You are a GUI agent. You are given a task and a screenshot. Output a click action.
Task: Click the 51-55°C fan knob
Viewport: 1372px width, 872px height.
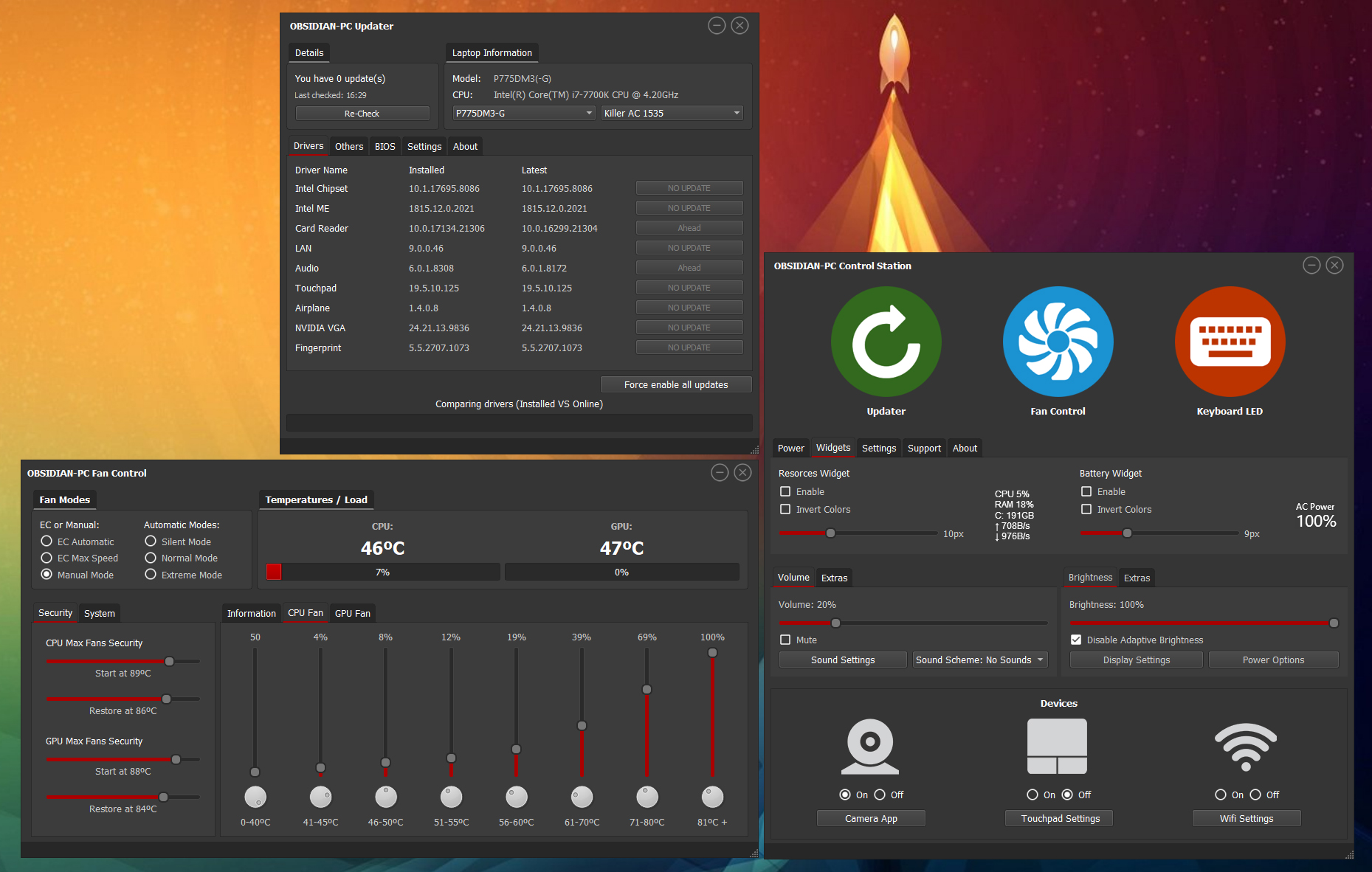(451, 797)
